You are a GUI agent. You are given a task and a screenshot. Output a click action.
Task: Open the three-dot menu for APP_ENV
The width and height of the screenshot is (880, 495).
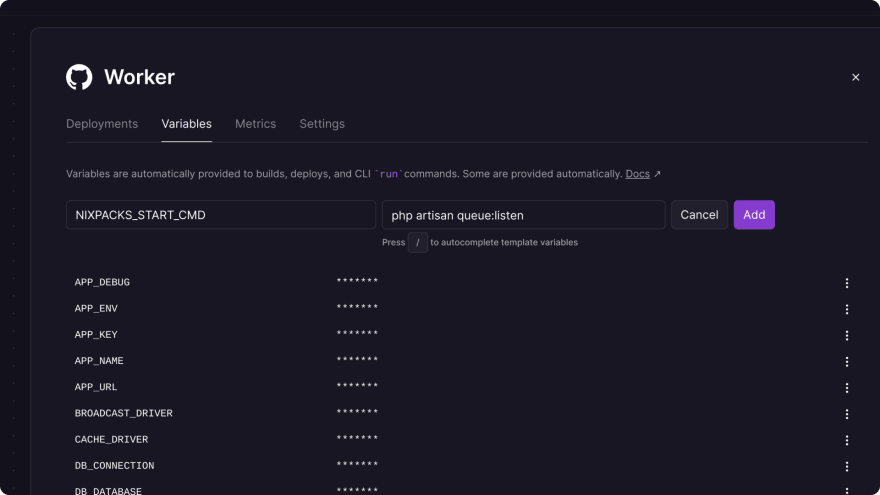(847, 309)
